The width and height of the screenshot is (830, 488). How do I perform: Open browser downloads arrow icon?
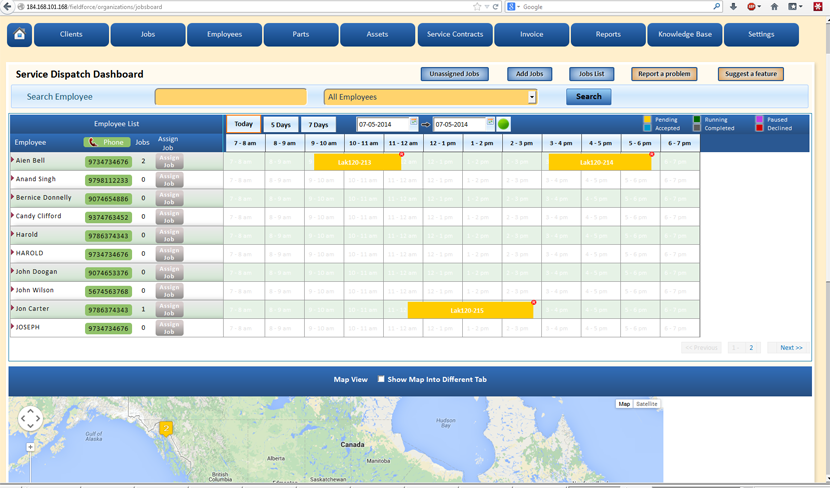click(733, 6)
